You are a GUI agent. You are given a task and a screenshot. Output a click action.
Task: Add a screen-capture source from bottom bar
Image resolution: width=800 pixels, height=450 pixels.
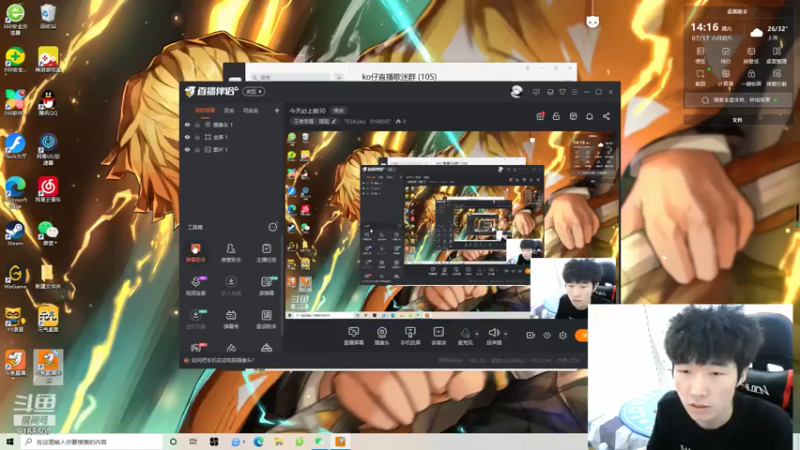[x=353, y=336]
